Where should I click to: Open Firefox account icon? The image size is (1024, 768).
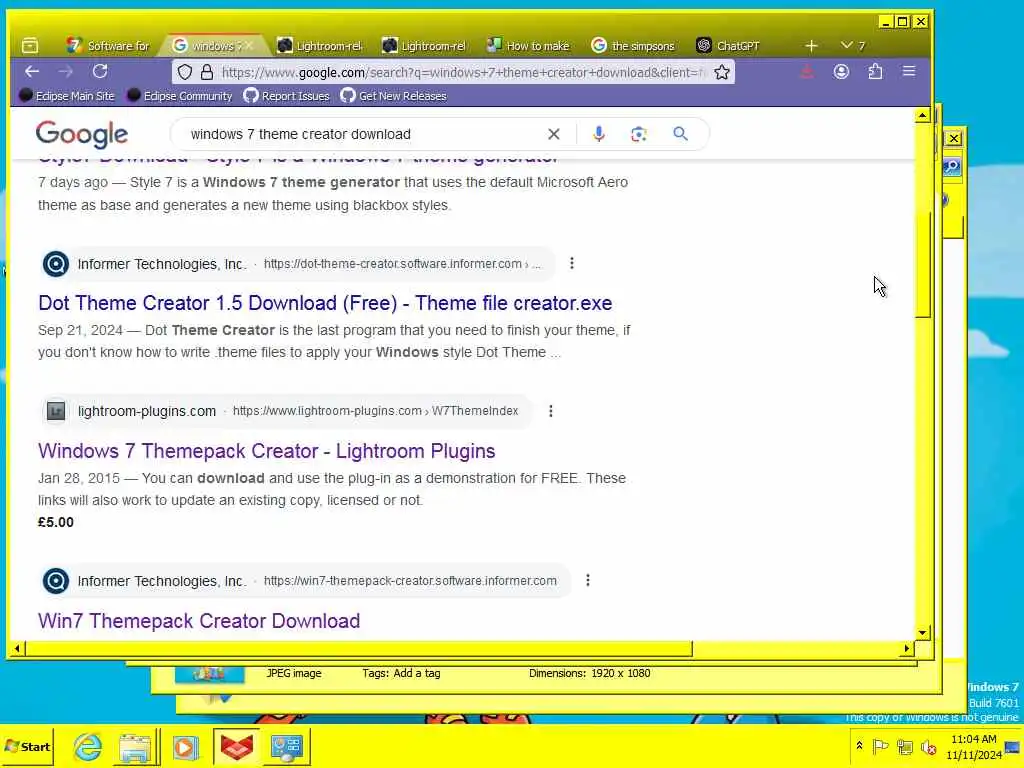pos(841,72)
